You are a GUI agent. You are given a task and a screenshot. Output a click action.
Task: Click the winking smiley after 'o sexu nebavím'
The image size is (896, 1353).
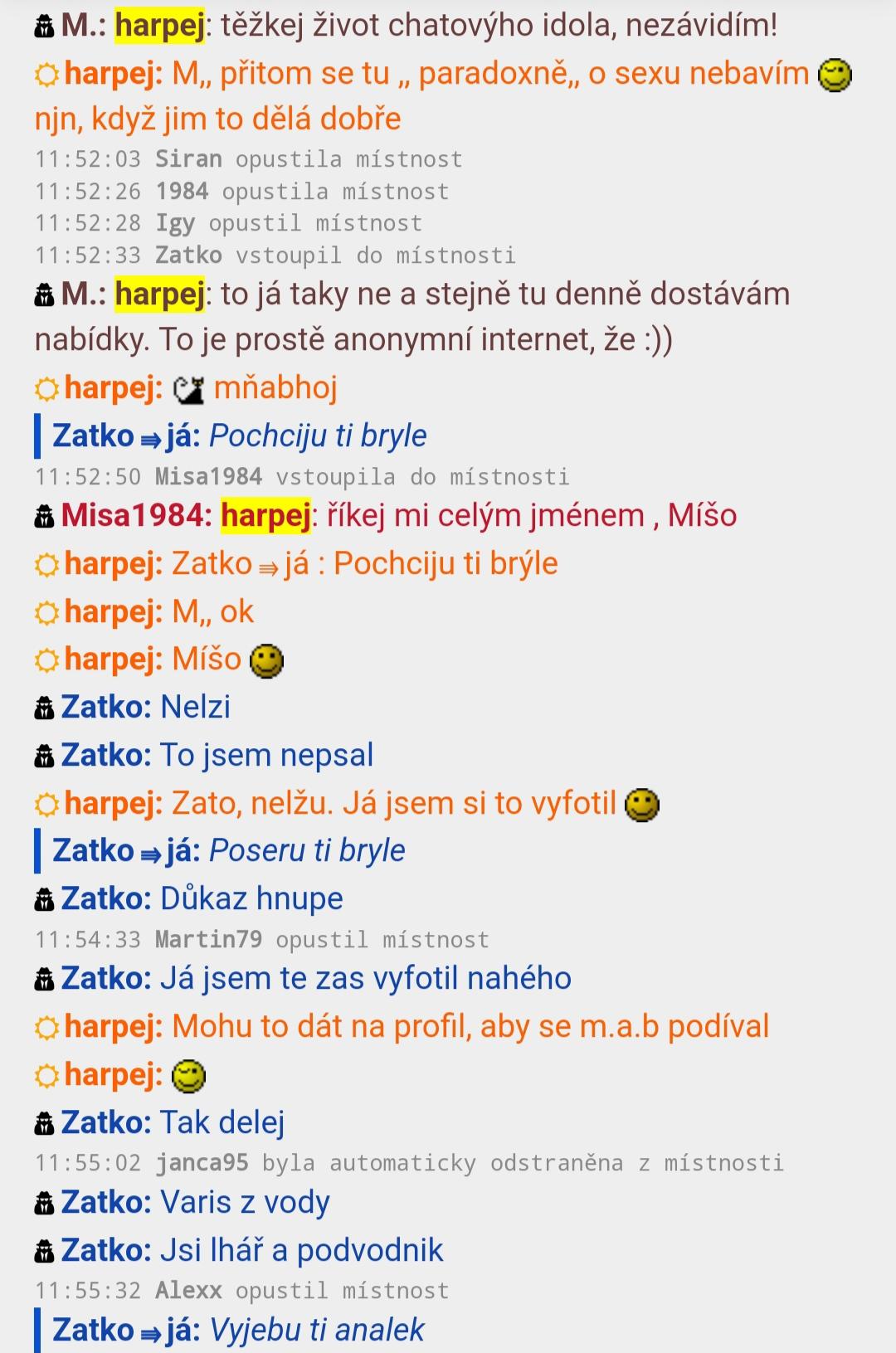(835, 75)
